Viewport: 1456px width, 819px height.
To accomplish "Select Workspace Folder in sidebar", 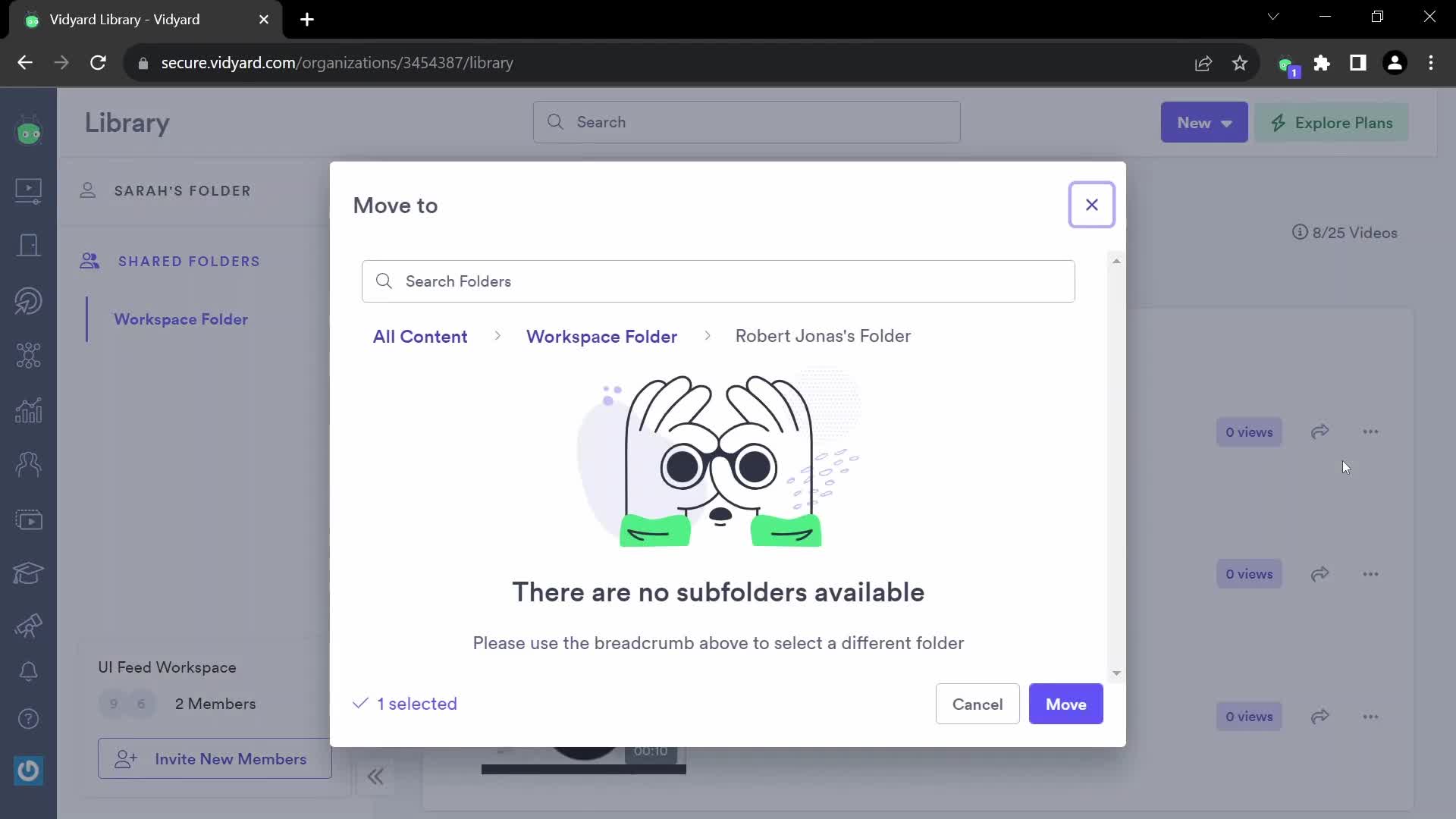I will coord(180,319).
